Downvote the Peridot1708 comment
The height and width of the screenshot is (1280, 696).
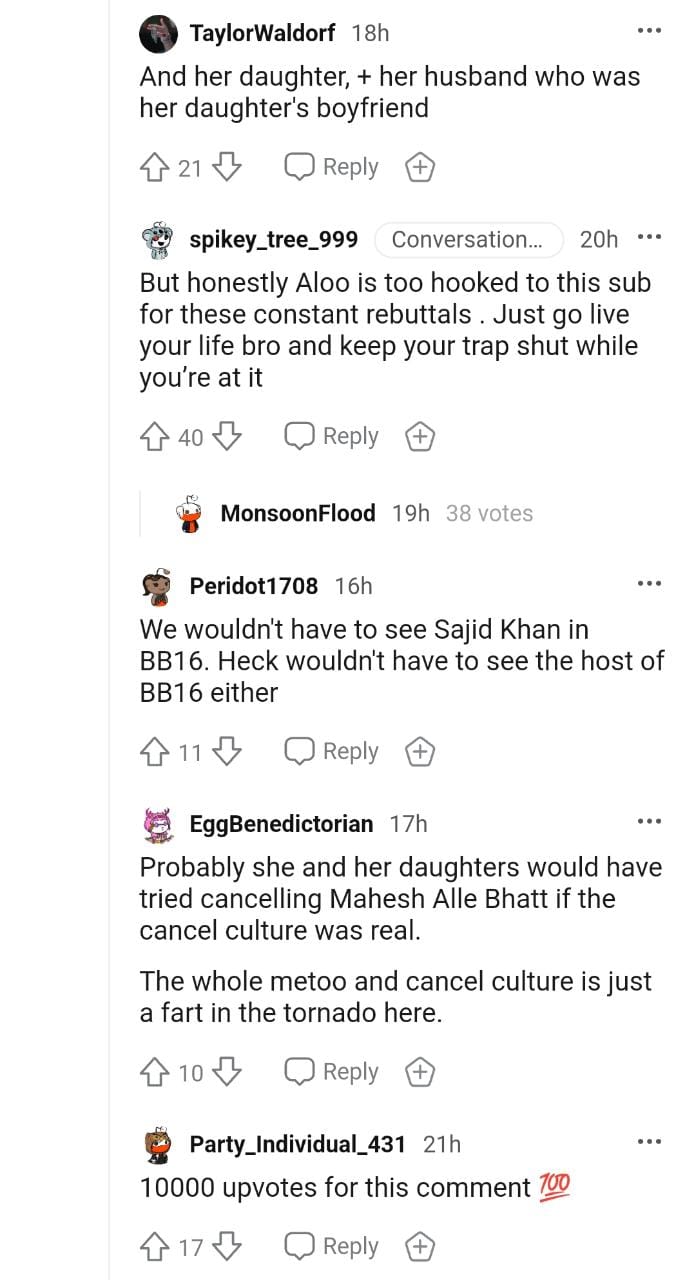[228, 751]
